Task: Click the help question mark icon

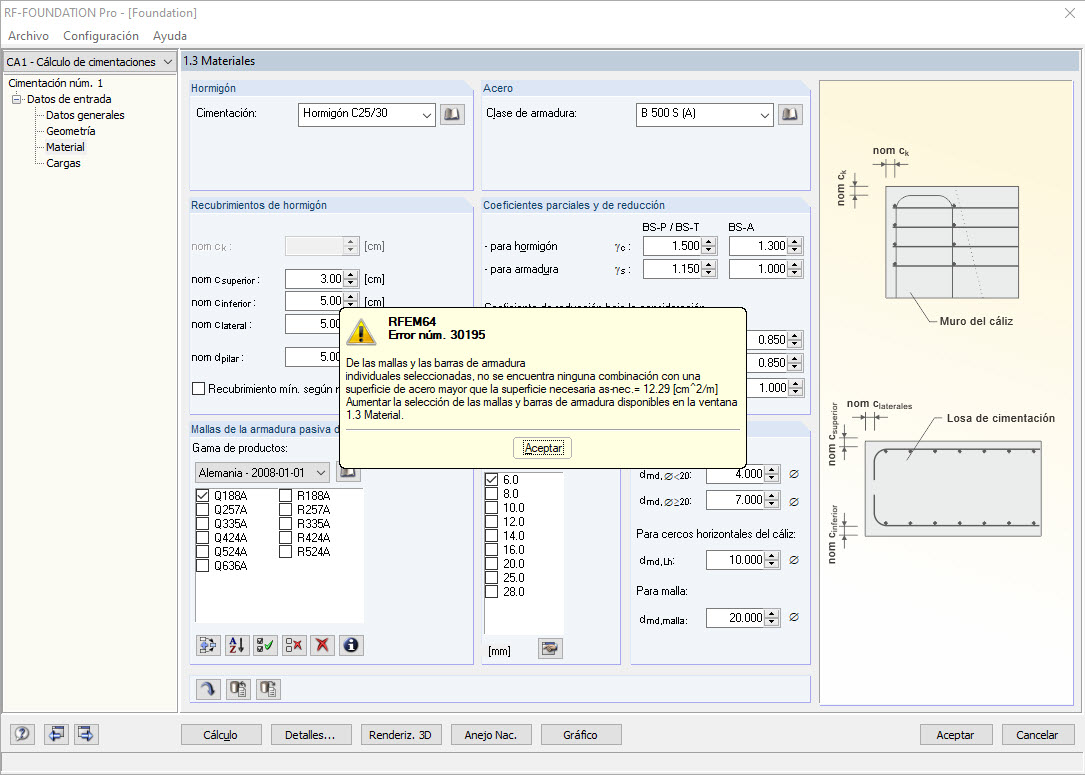Action: point(22,734)
